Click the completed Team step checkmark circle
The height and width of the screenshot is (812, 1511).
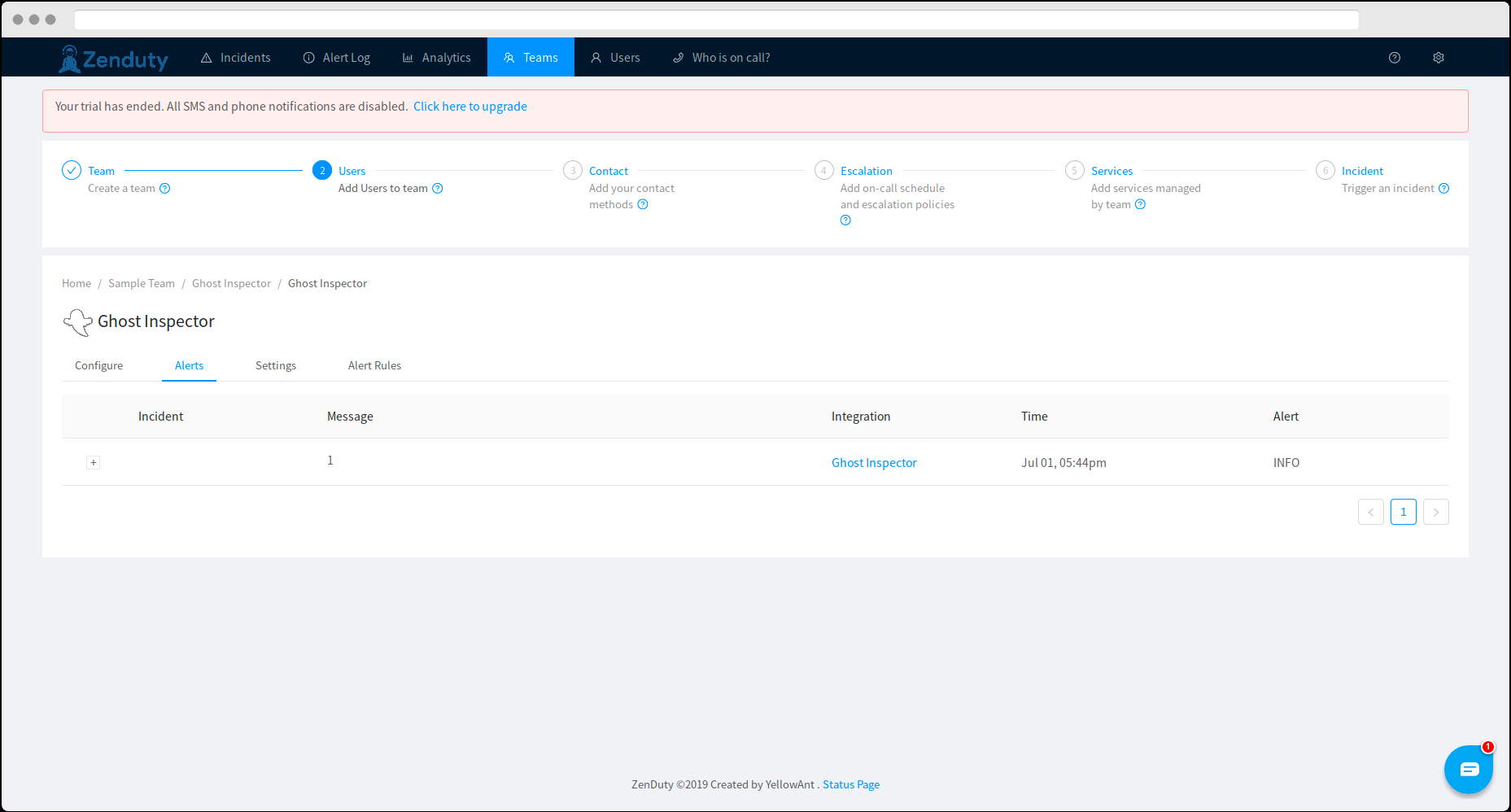[72, 170]
